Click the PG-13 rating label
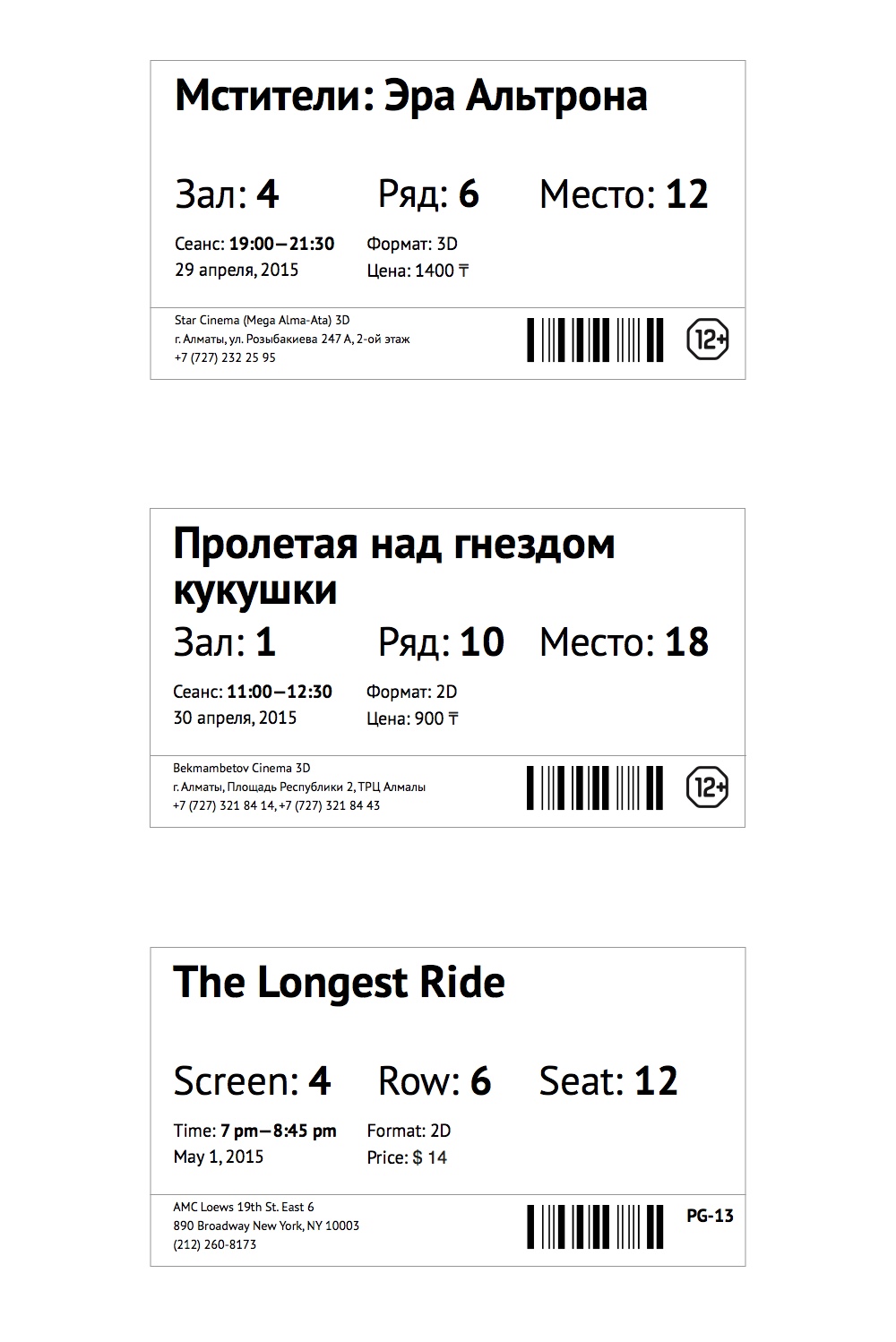 tap(710, 1216)
